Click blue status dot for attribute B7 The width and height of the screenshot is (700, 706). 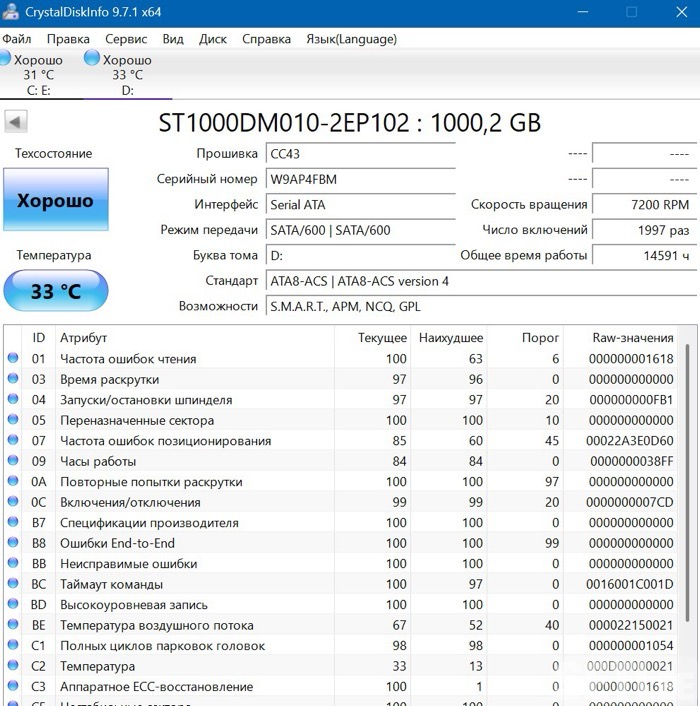point(13,522)
